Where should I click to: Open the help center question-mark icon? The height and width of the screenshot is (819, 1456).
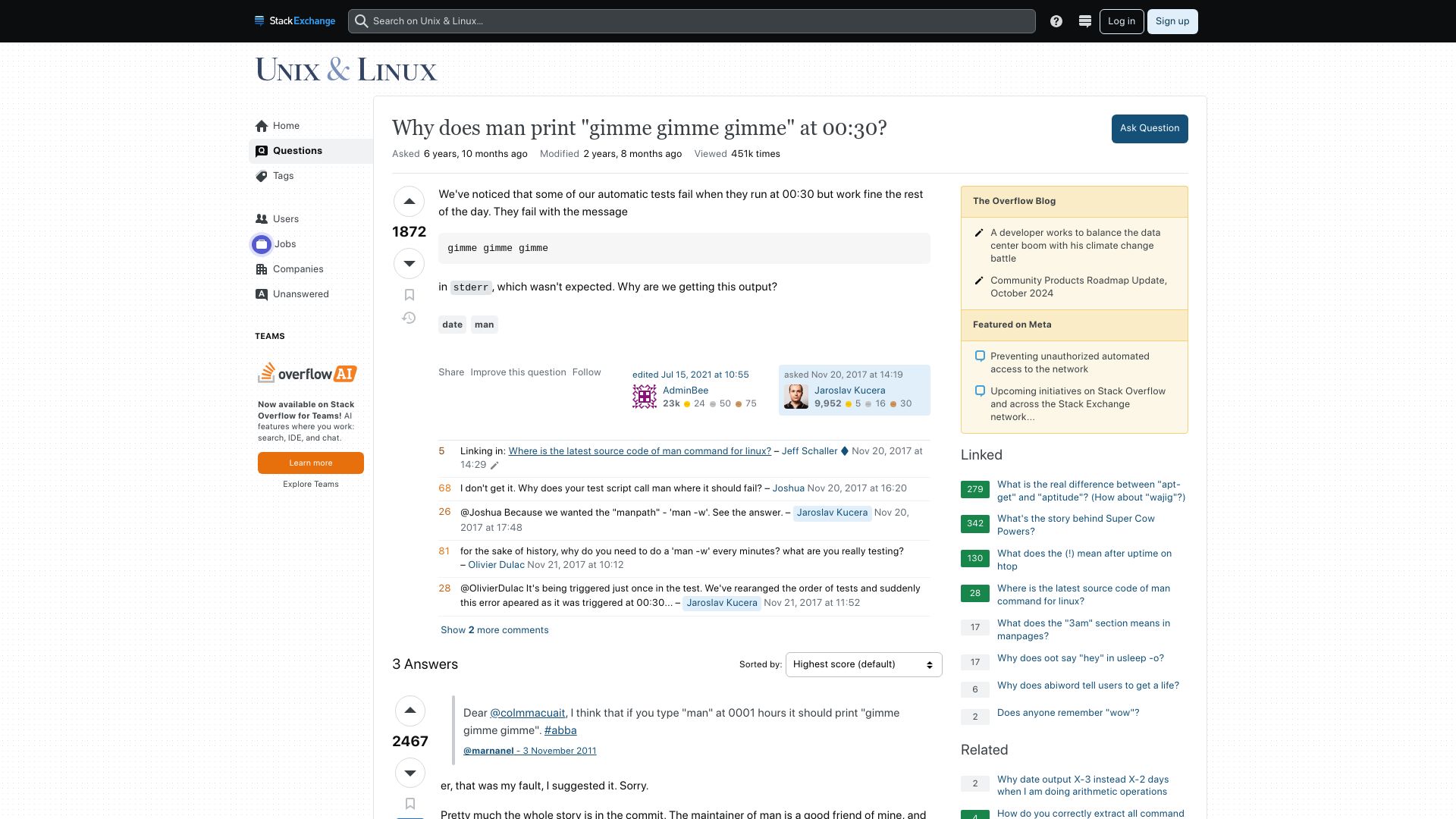pyautogui.click(x=1056, y=21)
